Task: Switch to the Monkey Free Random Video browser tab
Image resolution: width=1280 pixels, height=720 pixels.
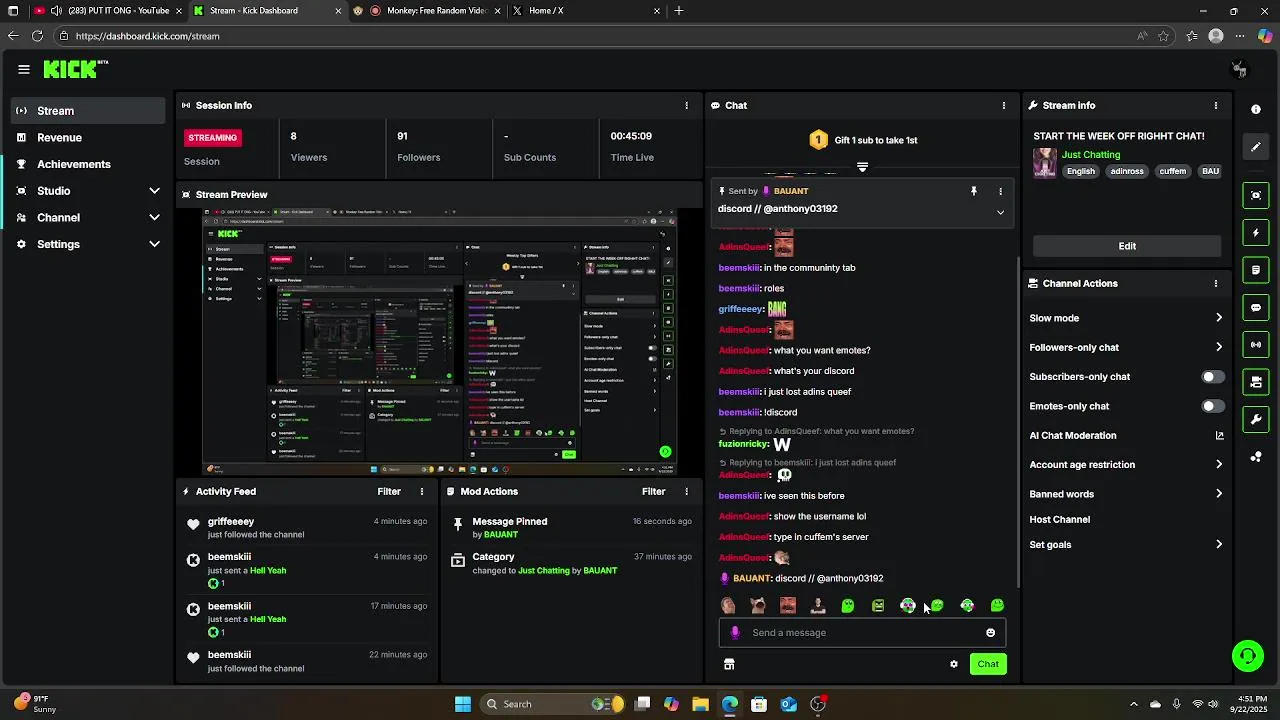Action: click(x=426, y=11)
